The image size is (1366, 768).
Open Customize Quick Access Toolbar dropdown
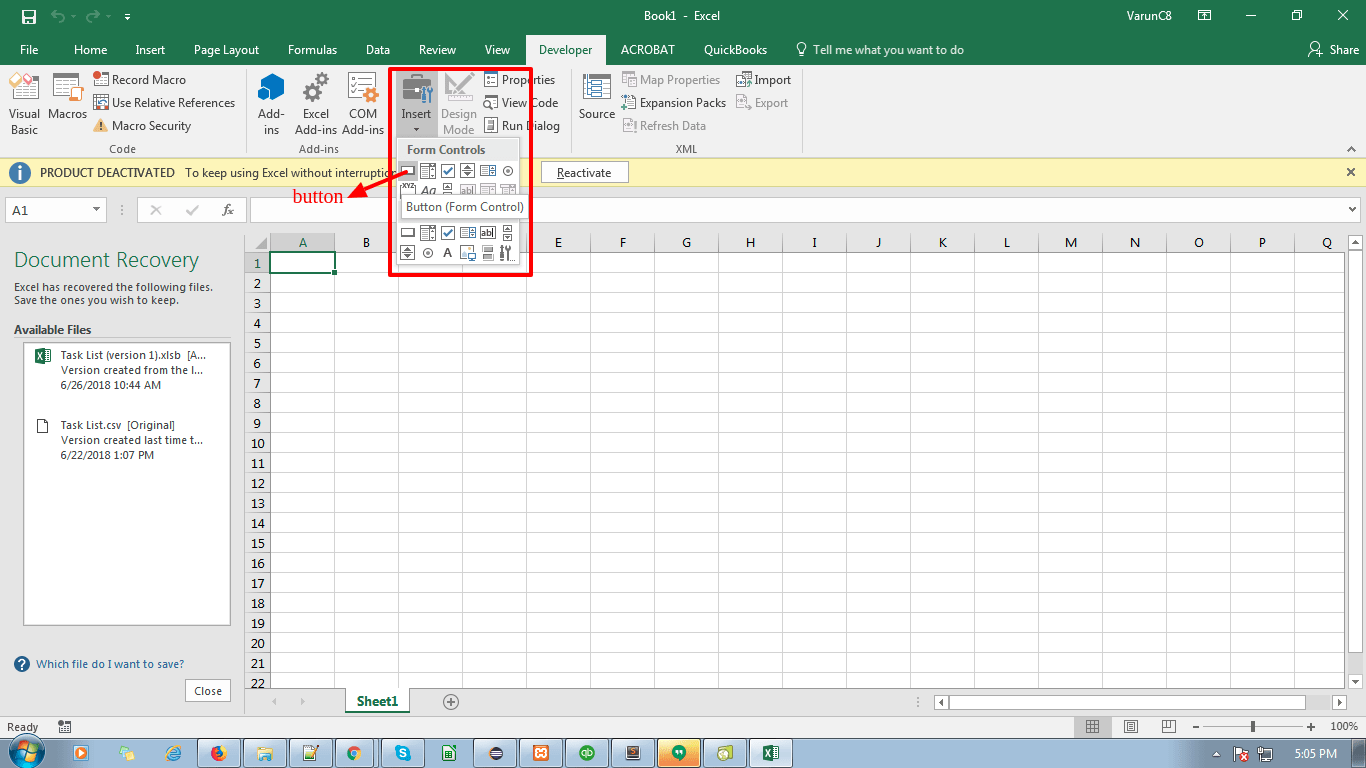pos(127,17)
